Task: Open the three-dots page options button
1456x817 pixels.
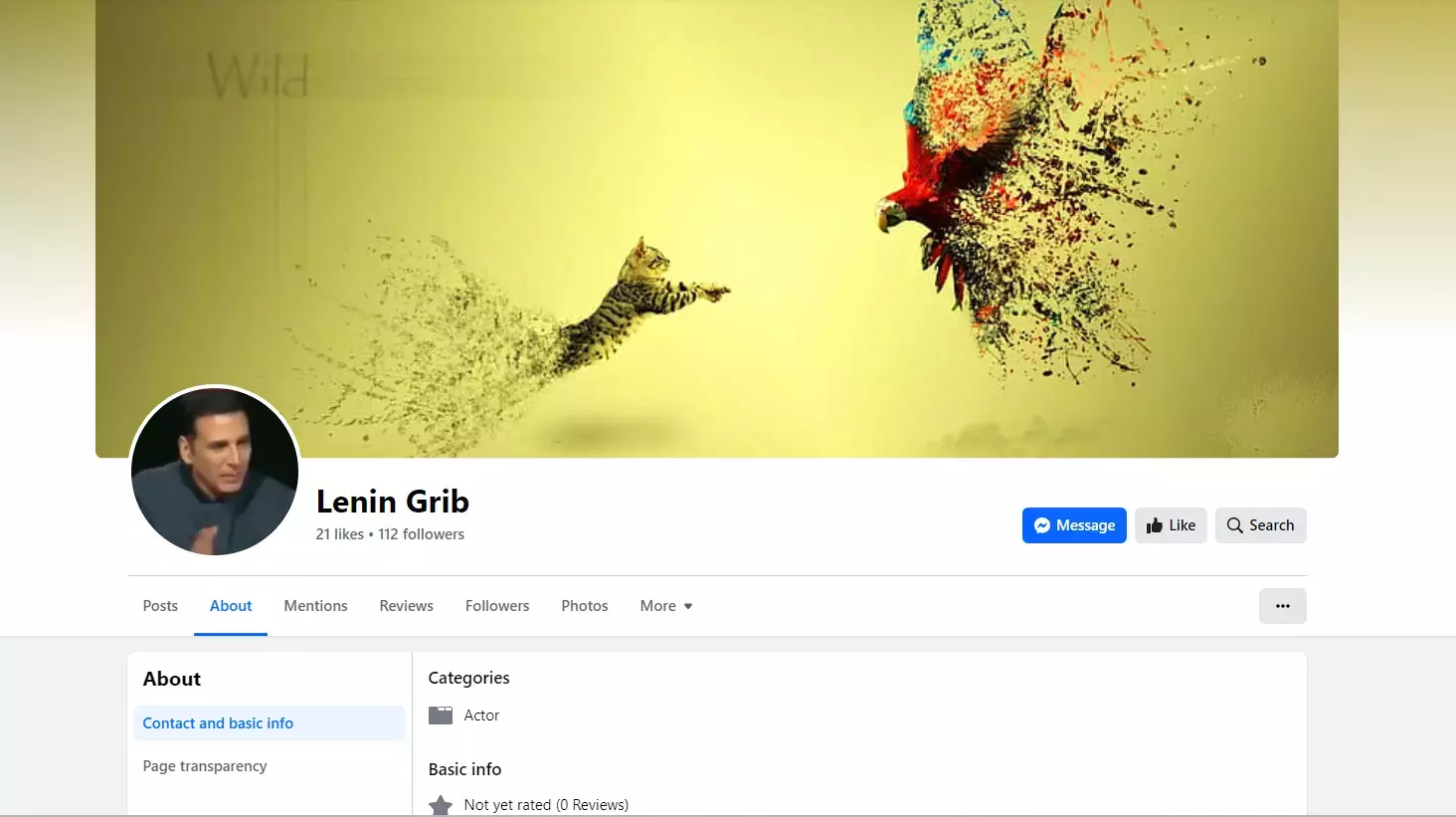Action: (x=1282, y=606)
